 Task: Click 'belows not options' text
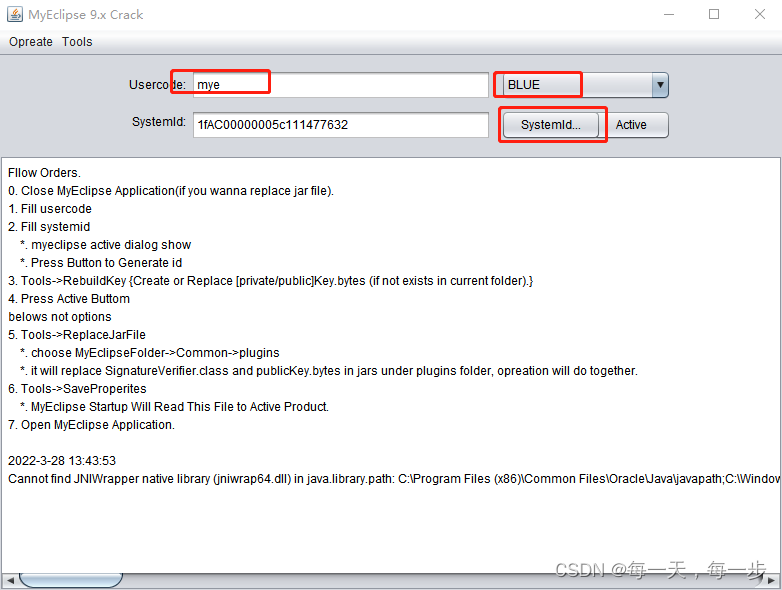tap(60, 317)
